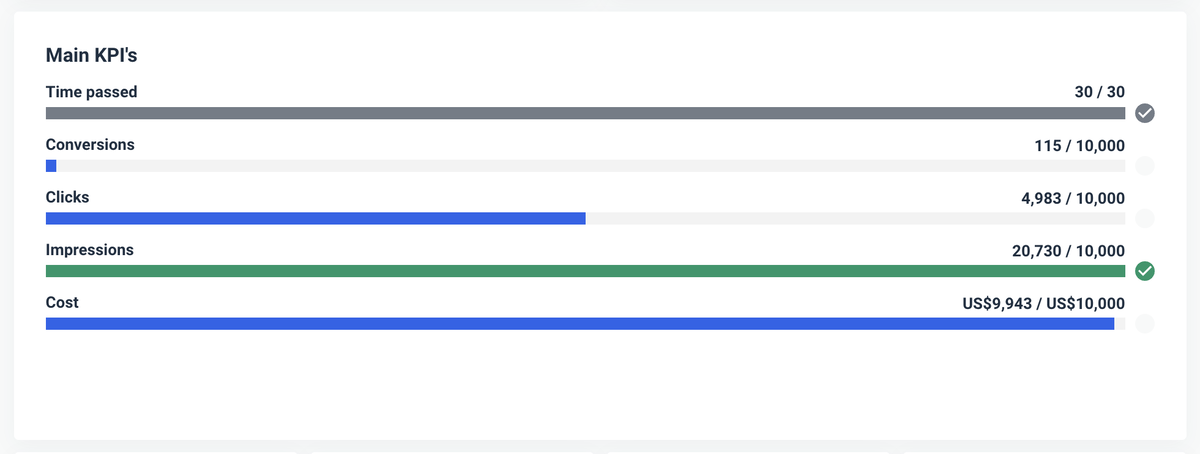Click the empty status circle beside Conversions
This screenshot has width=1200, height=454.
(x=1145, y=166)
